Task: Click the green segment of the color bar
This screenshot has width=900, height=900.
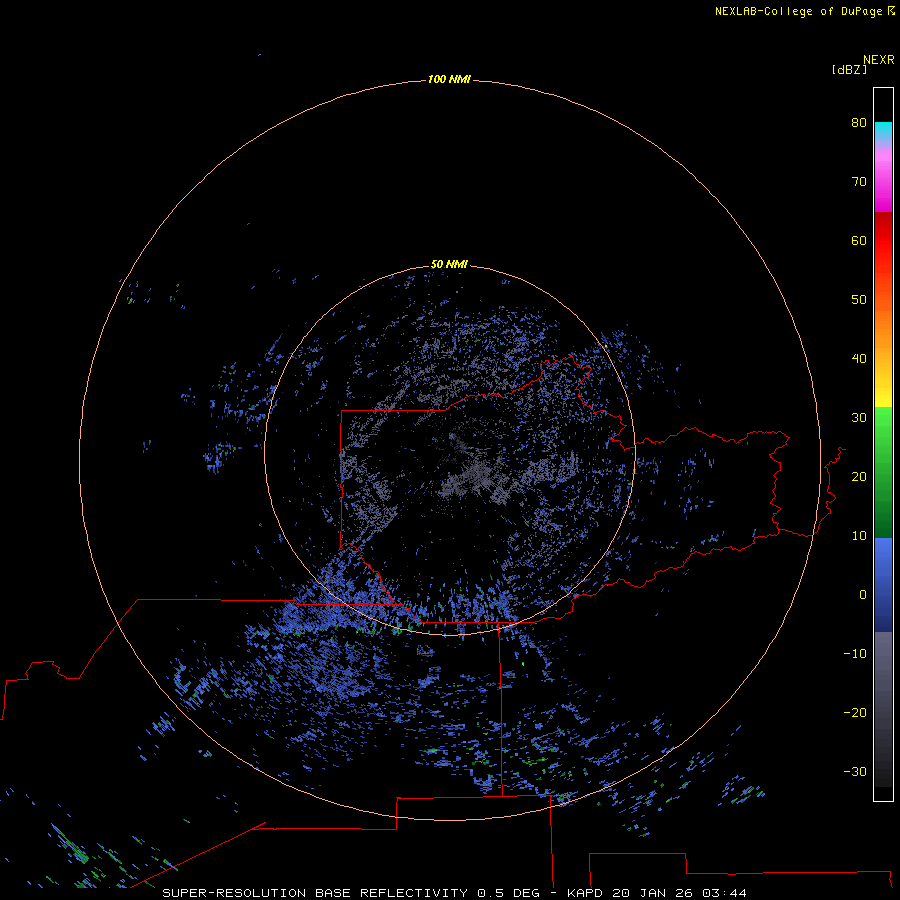Action: coord(883,472)
